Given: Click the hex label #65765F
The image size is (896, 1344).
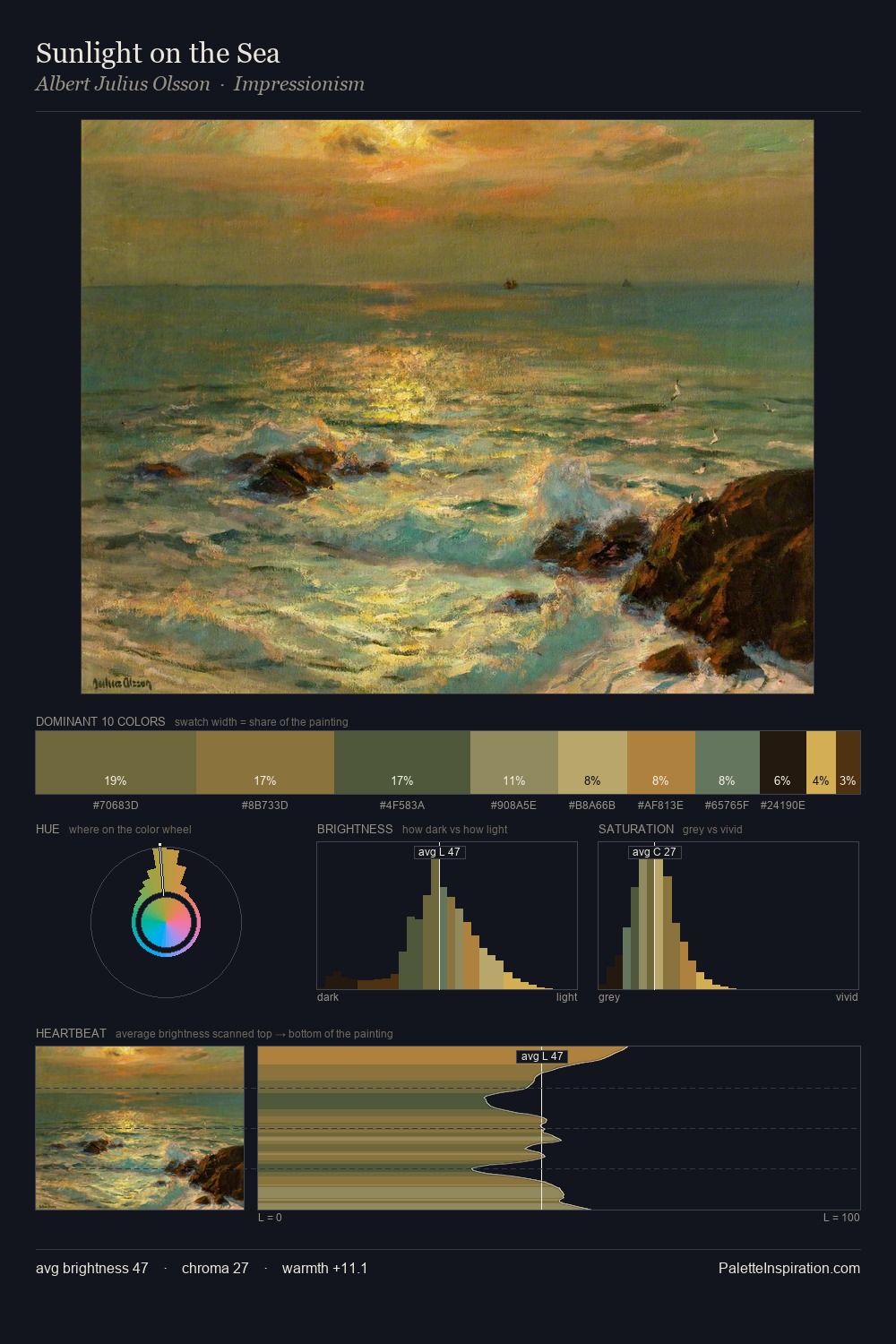Looking at the screenshot, I should tap(727, 806).
